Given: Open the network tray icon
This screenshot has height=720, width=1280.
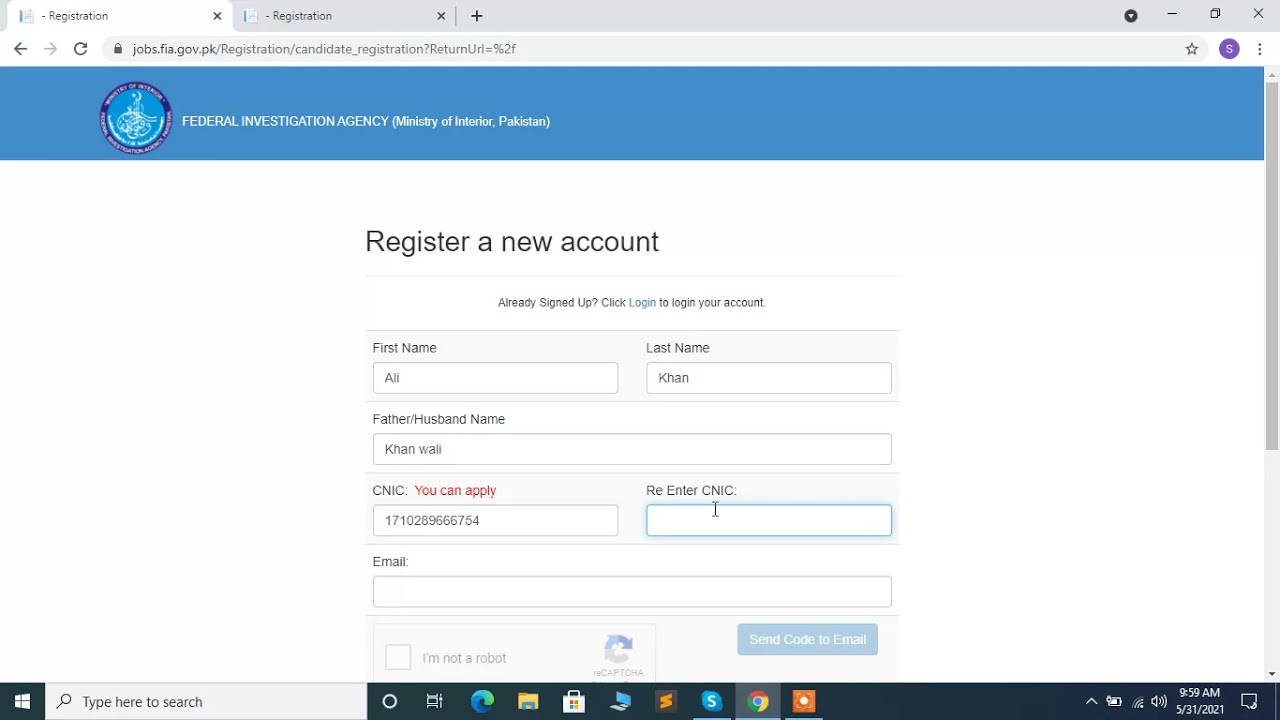Looking at the screenshot, I should pyautogui.click(x=1138, y=701).
